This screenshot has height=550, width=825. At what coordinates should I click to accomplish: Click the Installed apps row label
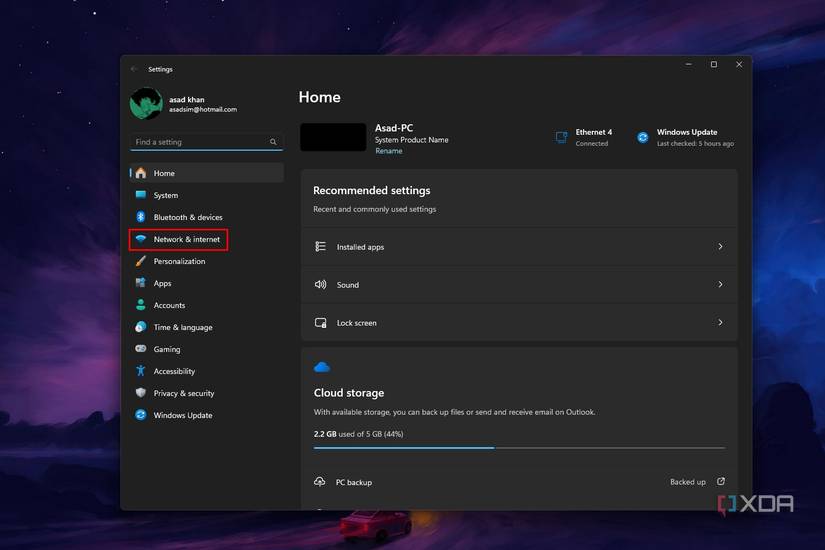[x=360, y=247]
